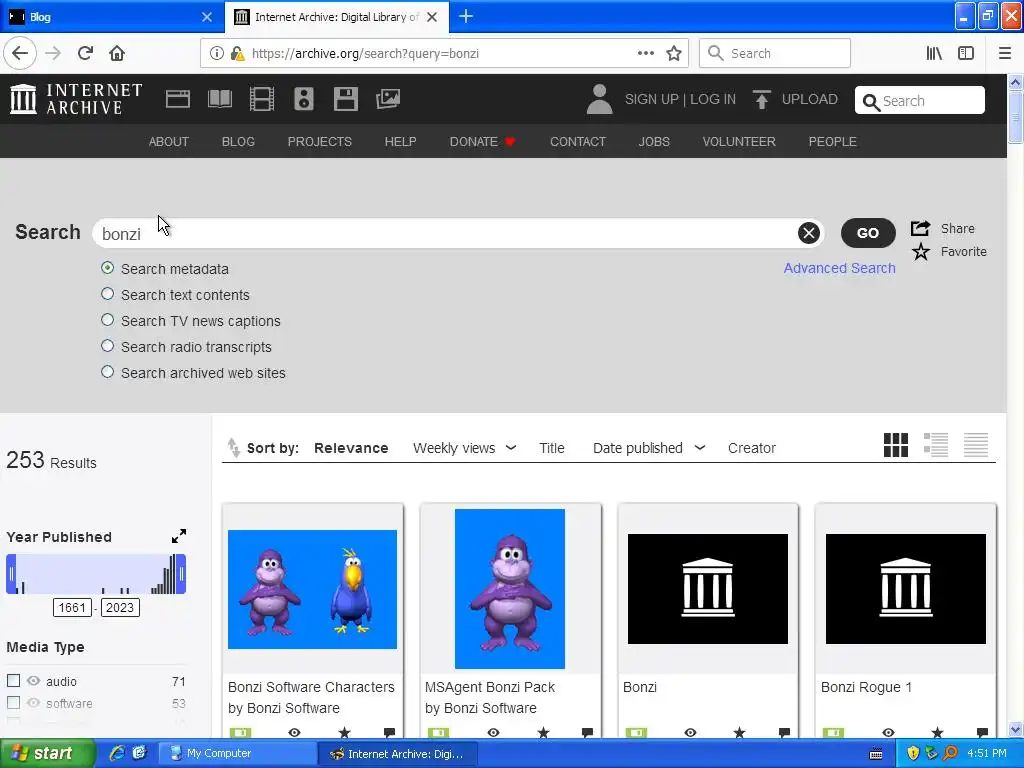
Task: Bookmark this page with star
Action: tap(674, 53)
